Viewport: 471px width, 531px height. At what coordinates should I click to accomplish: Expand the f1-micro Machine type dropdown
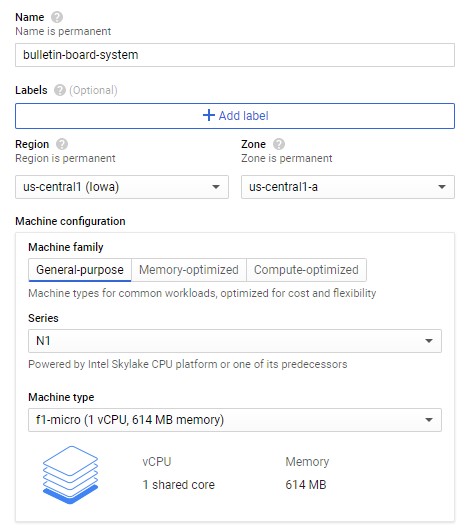point(235,420)
